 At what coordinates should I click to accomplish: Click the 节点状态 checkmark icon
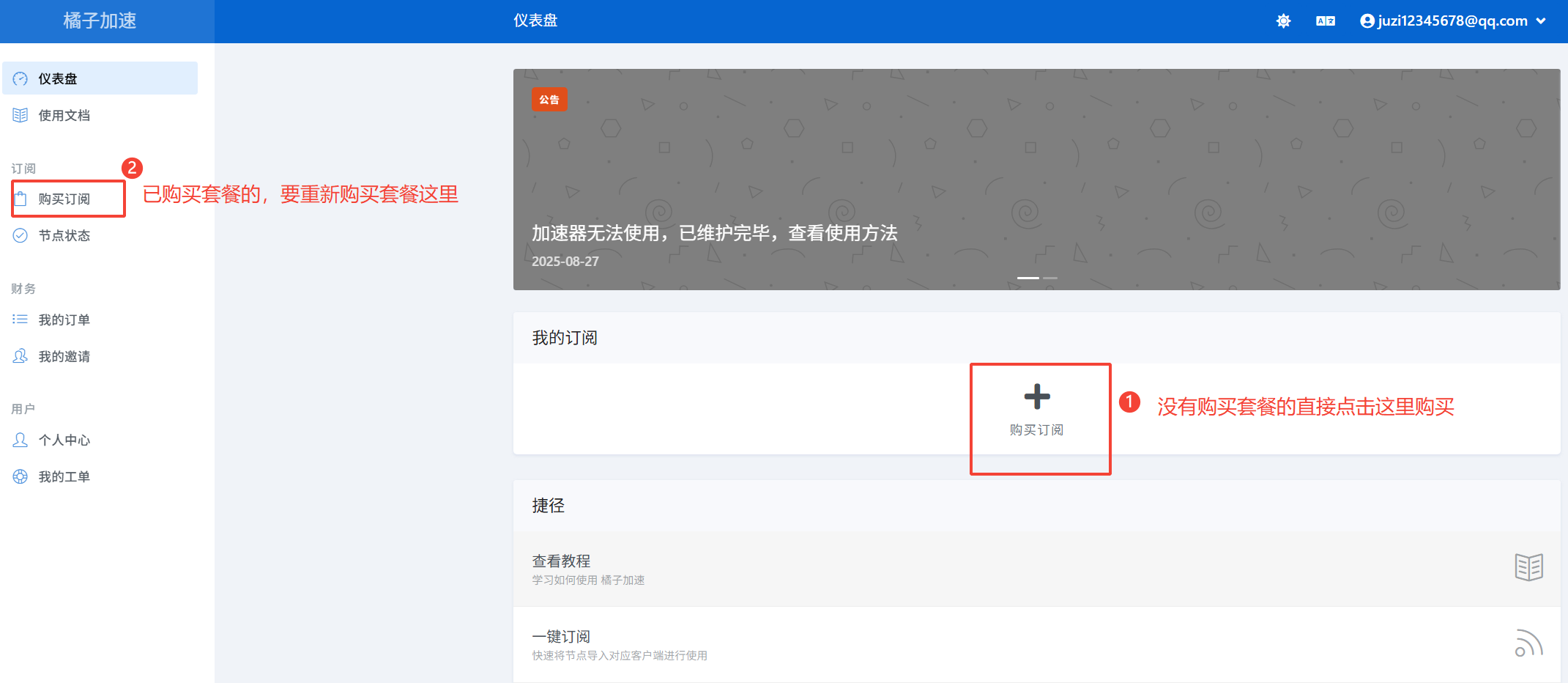point(21,235)
